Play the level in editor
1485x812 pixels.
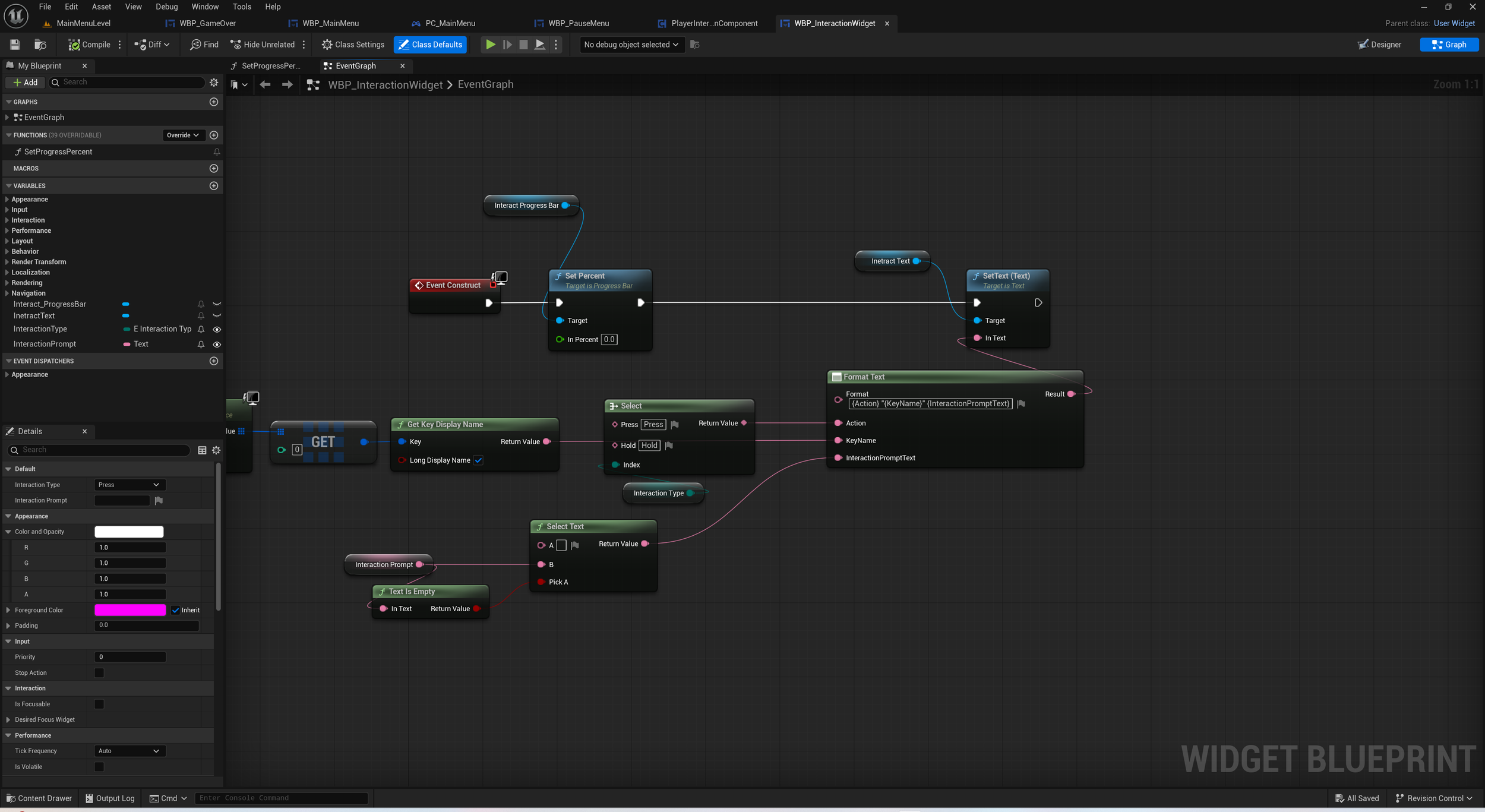(x=490, y=45)
